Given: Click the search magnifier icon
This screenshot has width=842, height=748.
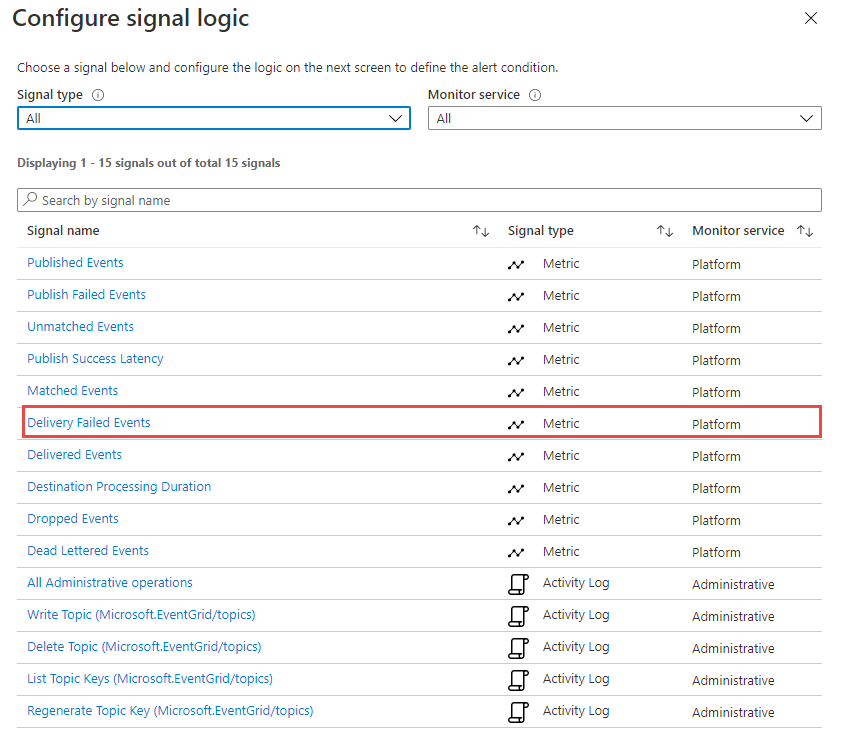Looking at the screenshot, I should click(x=30, y=199).
